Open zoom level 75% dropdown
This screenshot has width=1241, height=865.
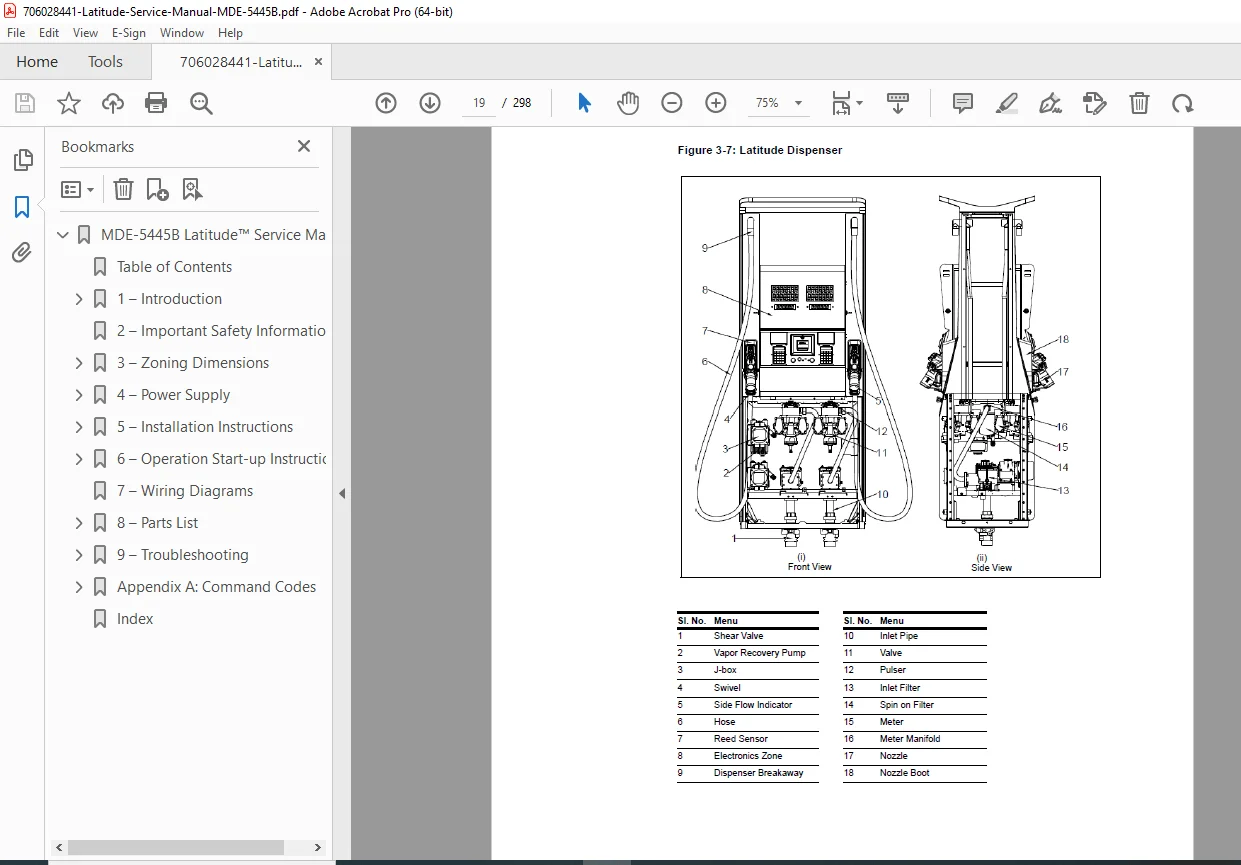pos(779,103)
